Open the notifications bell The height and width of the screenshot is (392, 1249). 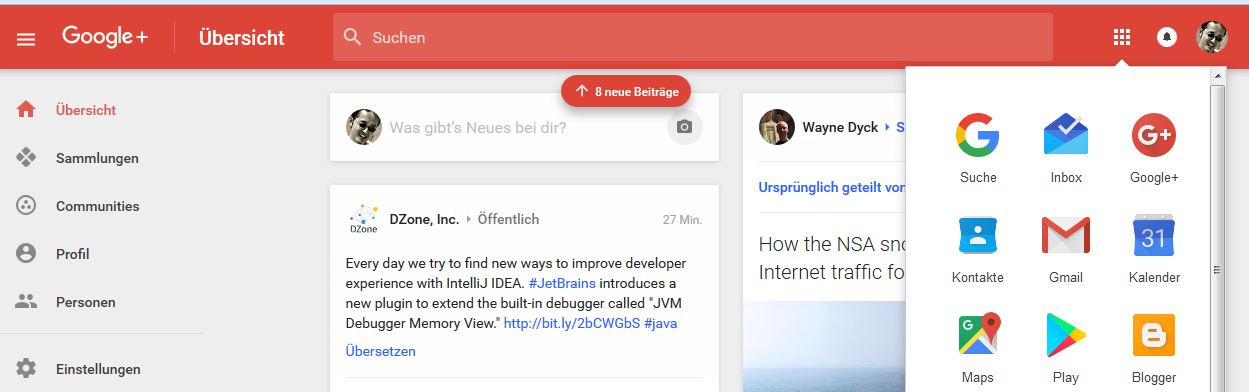coord(1167,37)
